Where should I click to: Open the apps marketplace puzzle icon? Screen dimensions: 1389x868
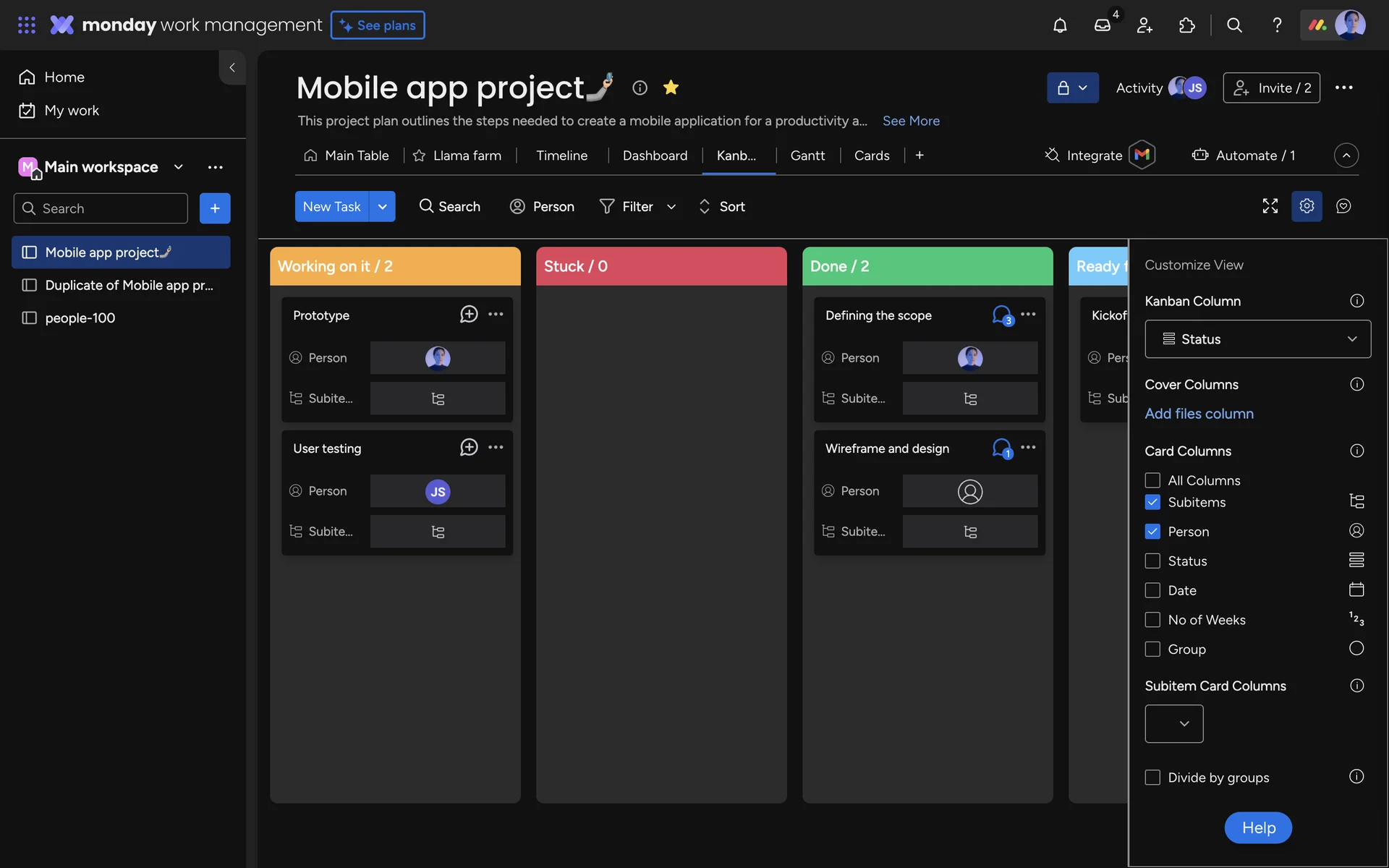click(x=1186, y=25)
